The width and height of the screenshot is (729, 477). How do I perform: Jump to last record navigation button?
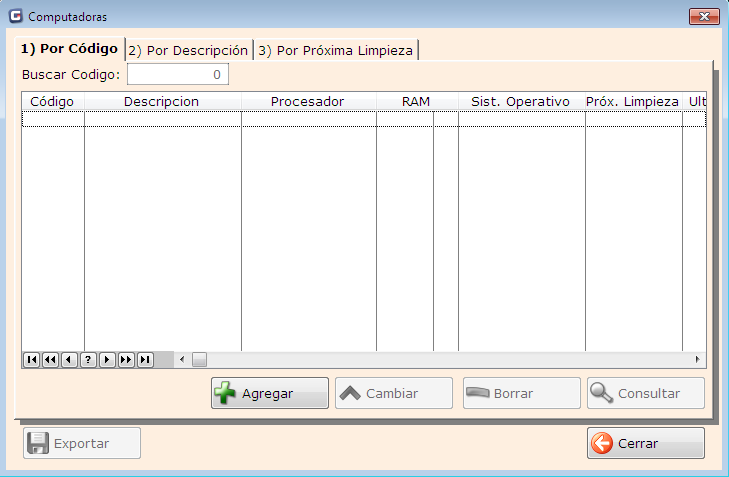pos(145,359)
